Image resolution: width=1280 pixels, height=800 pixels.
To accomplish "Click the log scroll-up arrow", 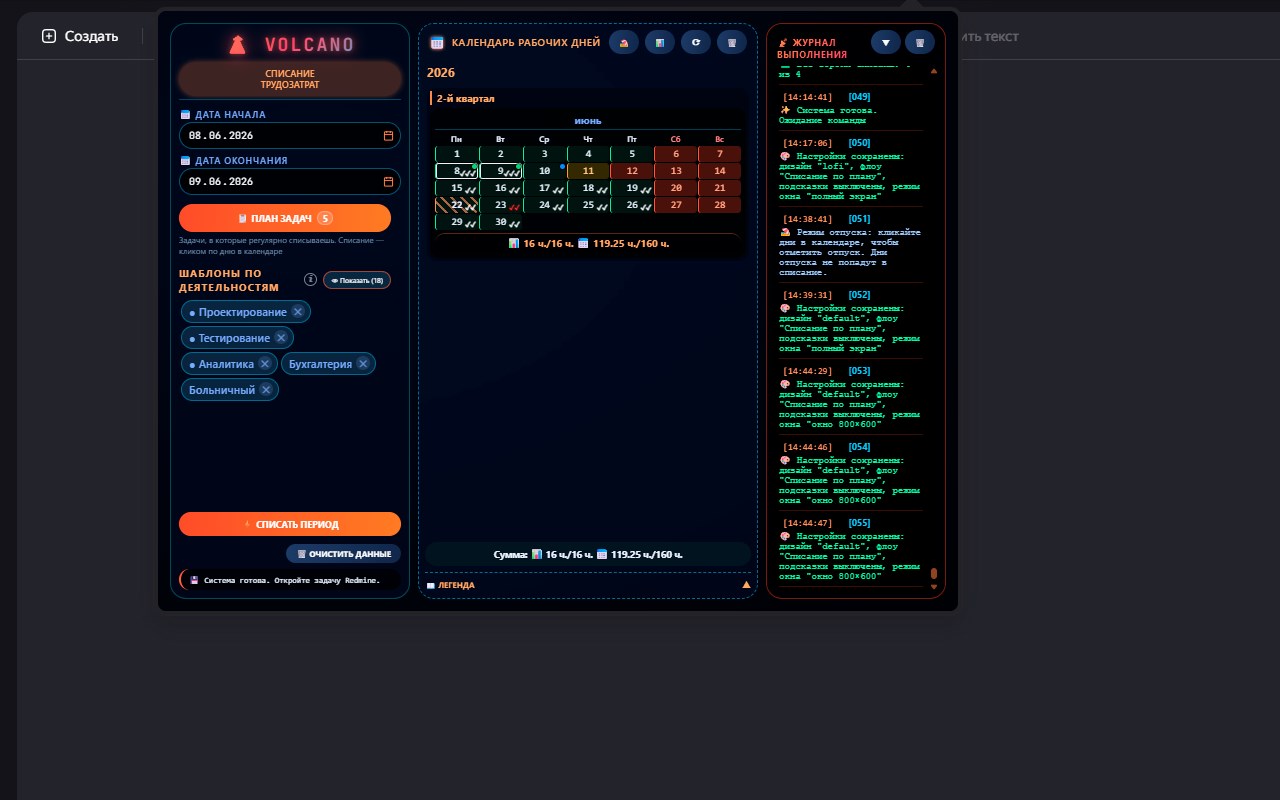I will (934, 71).
